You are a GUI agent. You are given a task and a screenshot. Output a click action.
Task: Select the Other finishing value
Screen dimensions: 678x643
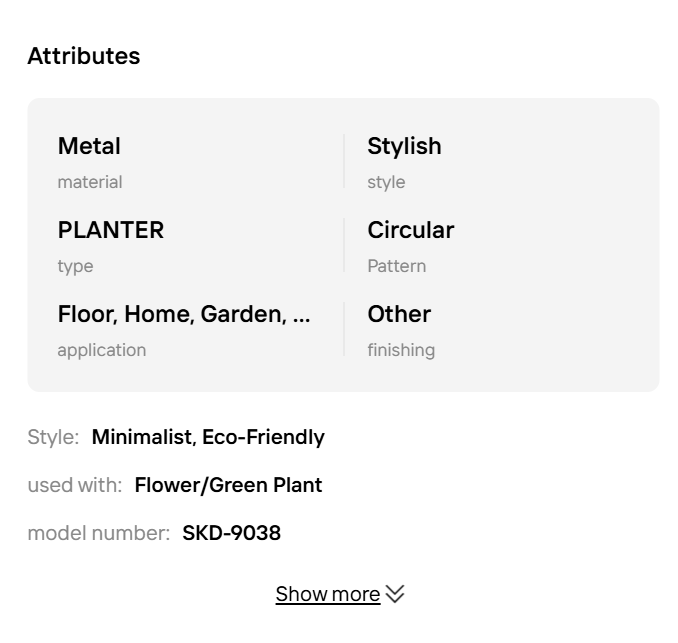pos(399,314)
